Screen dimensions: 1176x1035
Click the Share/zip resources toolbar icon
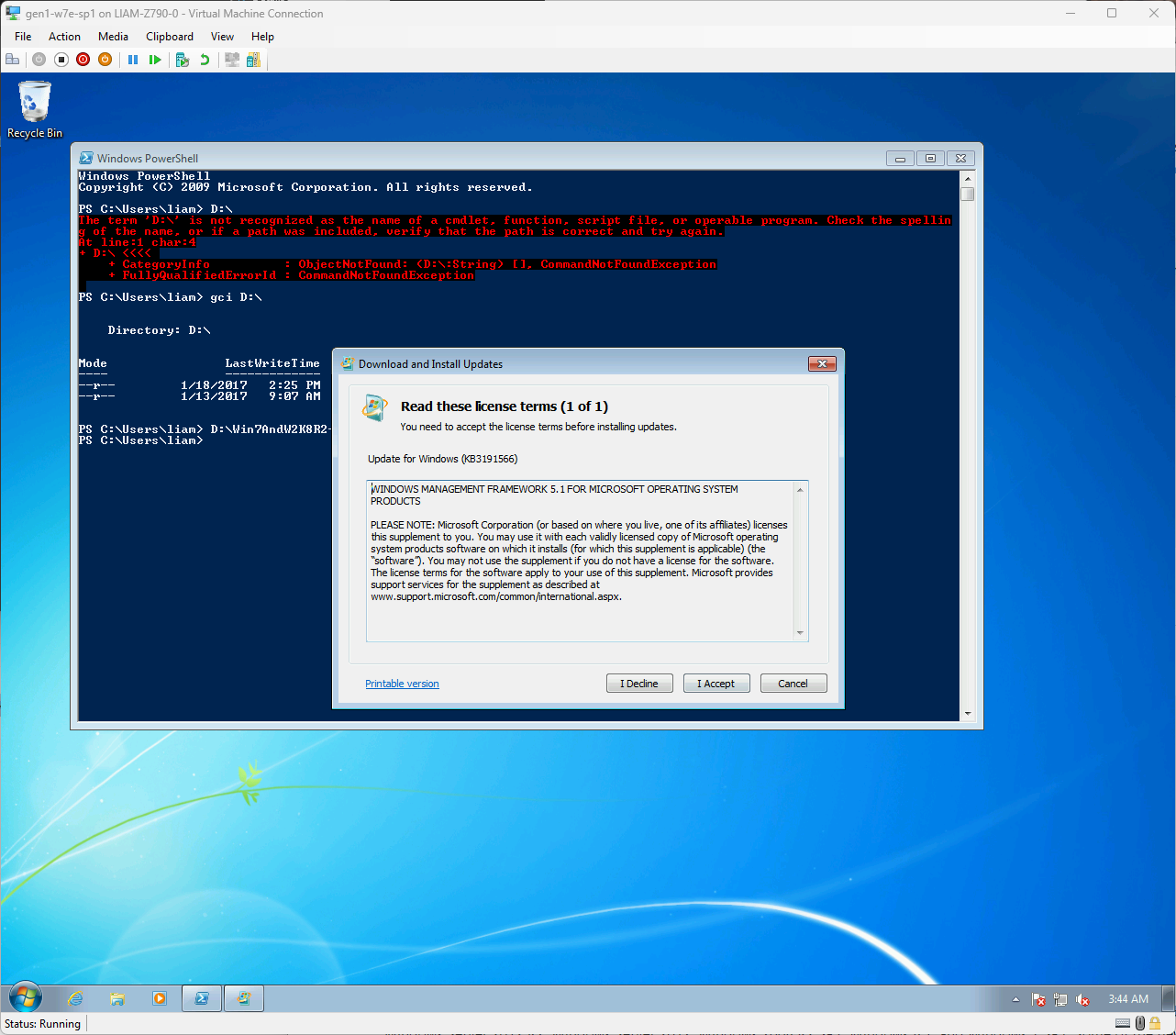coord(253,60)
